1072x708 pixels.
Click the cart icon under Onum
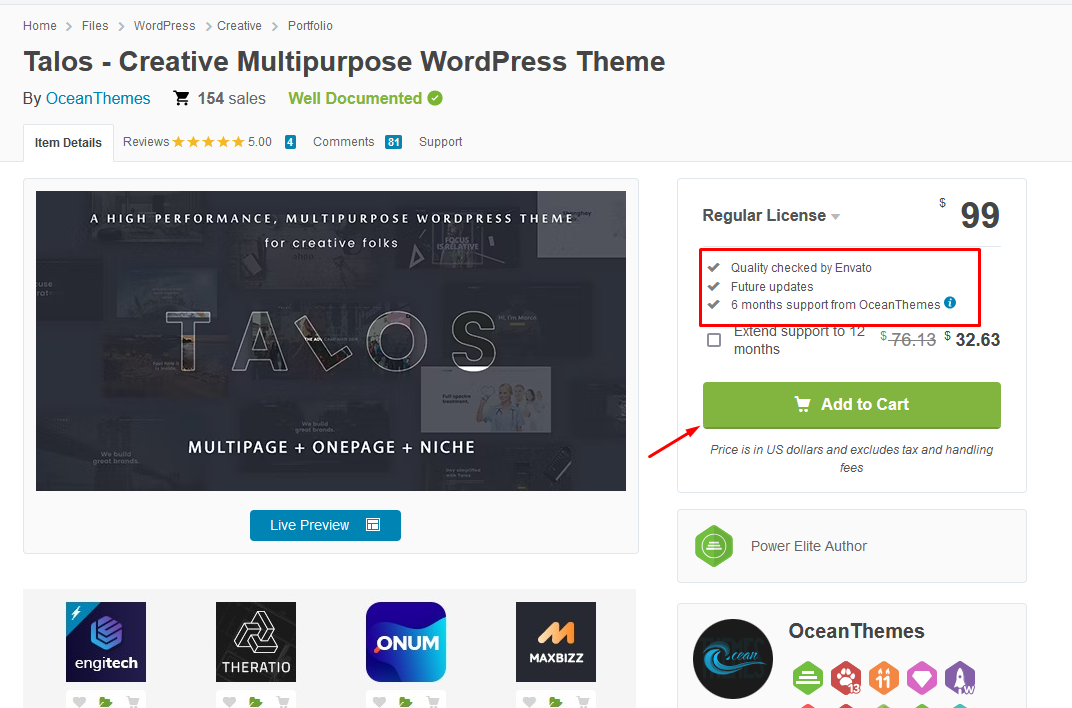point(433,702)
